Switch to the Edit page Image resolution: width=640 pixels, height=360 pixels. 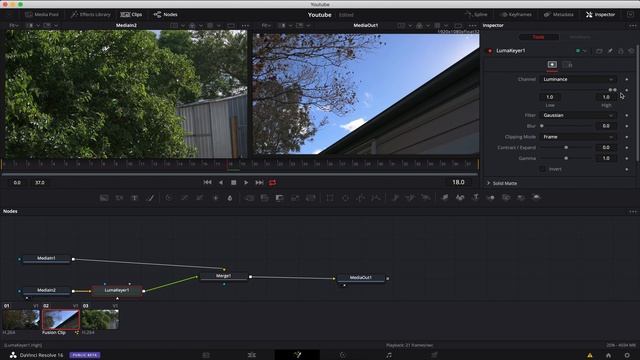[x=252, y=355]
